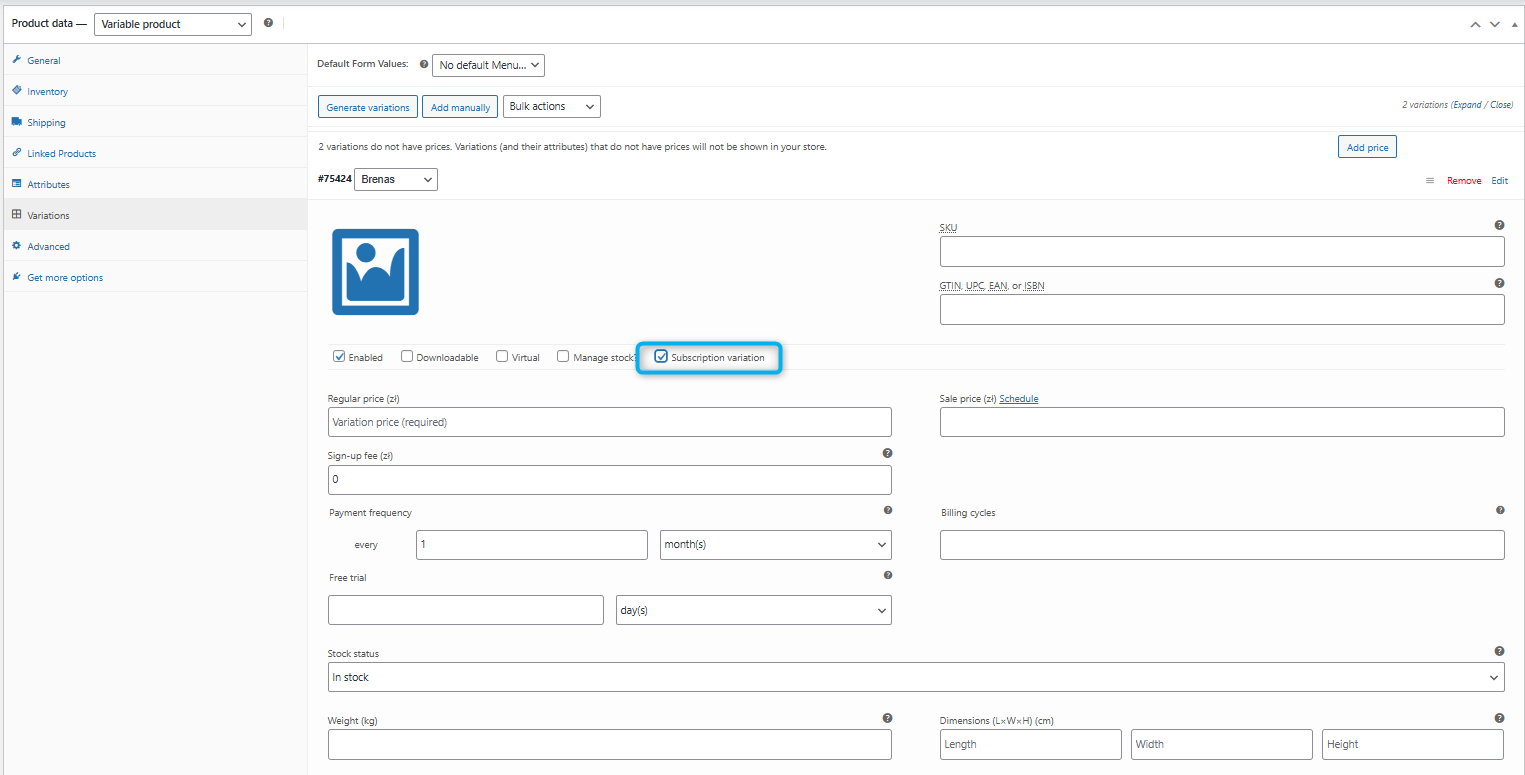
Task: Click the Generate variations button
Action: click(367, 107)
